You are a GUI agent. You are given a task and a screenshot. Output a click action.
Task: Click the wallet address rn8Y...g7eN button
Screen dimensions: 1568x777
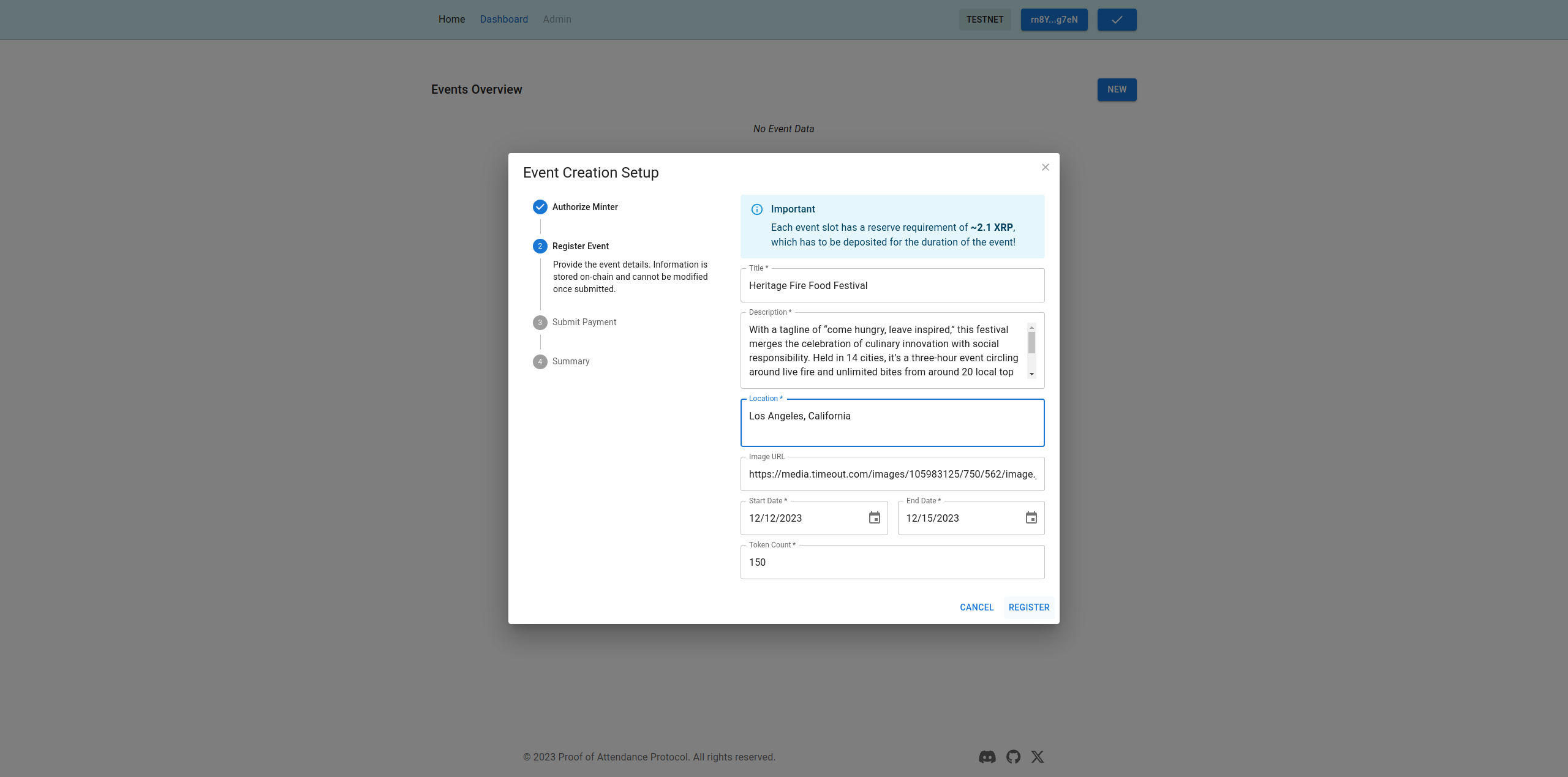tap(1053, 20)
